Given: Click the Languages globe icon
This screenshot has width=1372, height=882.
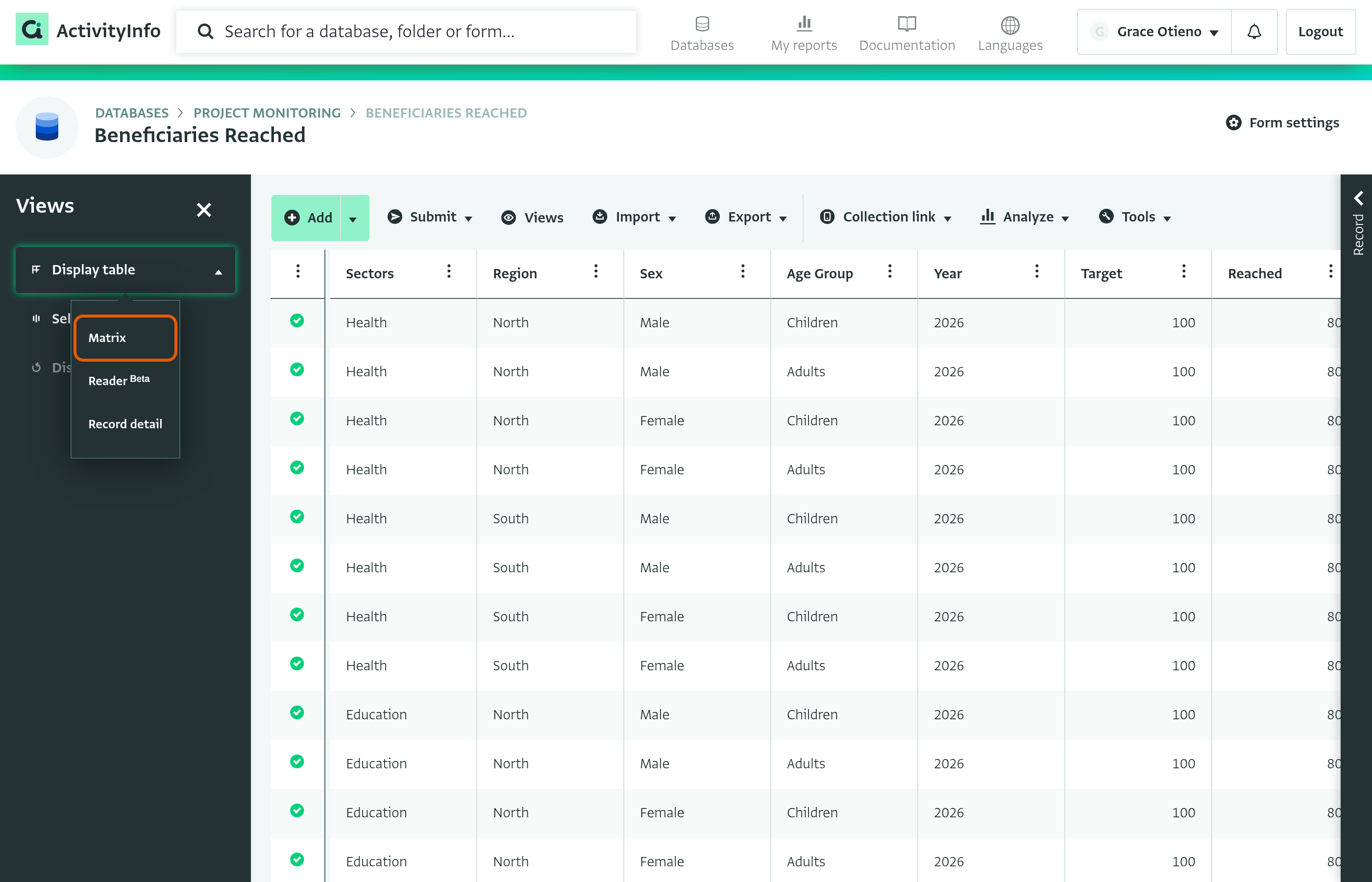Looking at the screenshot, I should click(x=1010, y=24).
